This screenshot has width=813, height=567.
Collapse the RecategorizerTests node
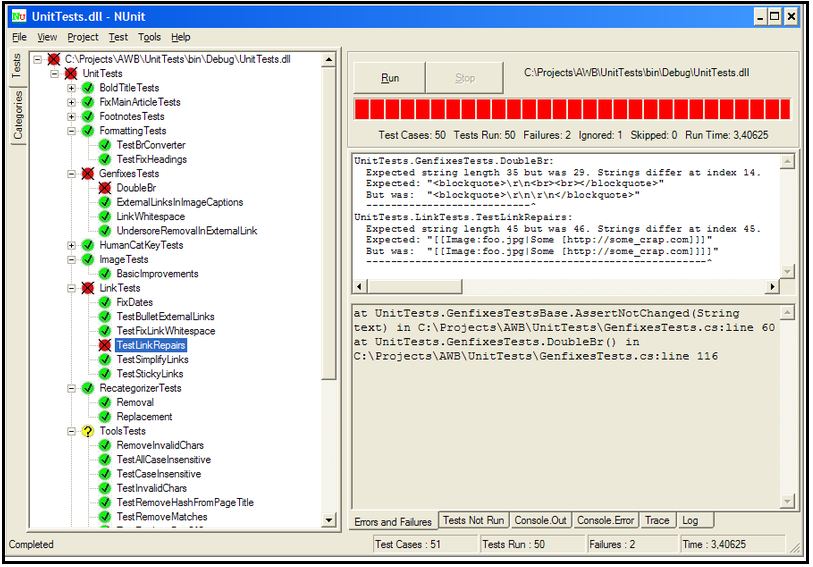72,388
